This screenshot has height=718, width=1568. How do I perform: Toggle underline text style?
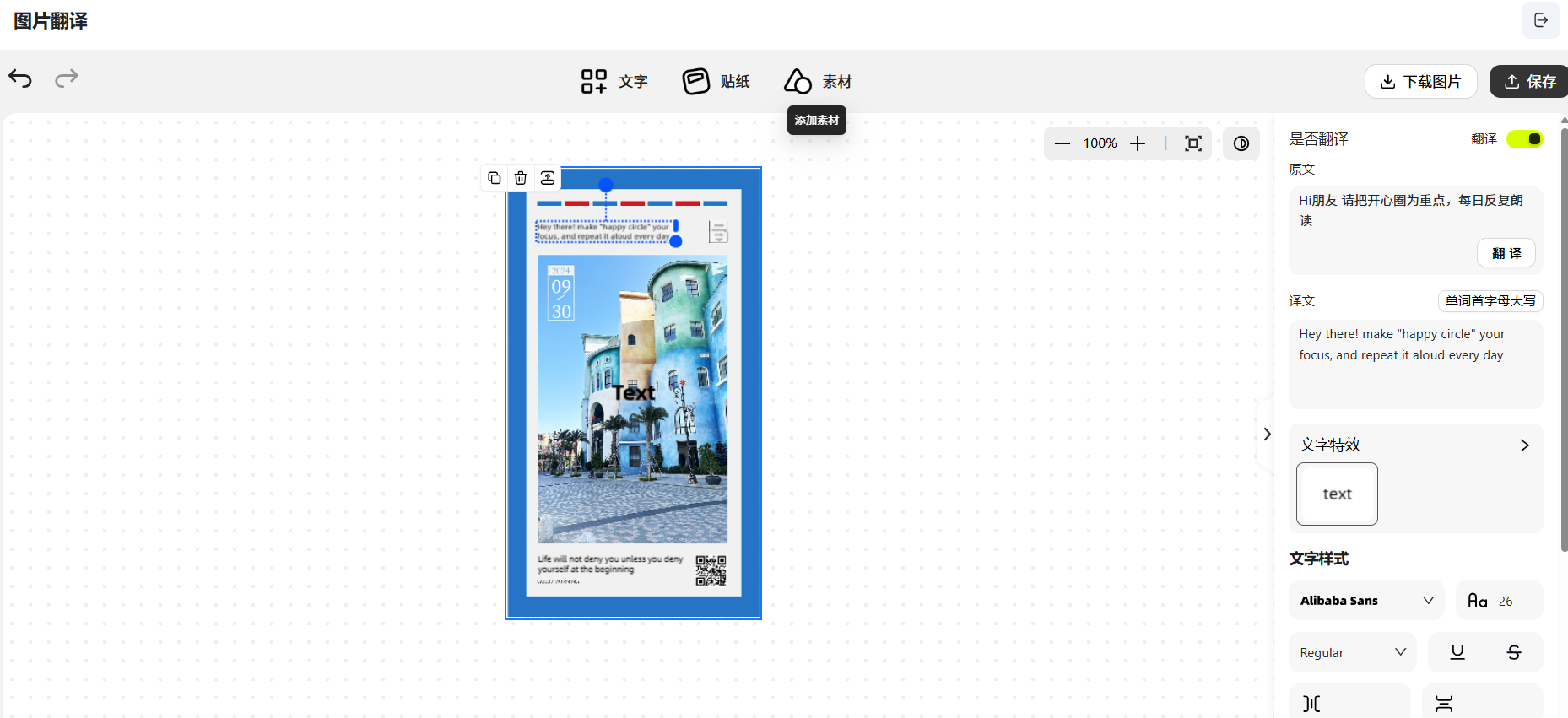pos(1457,652)
